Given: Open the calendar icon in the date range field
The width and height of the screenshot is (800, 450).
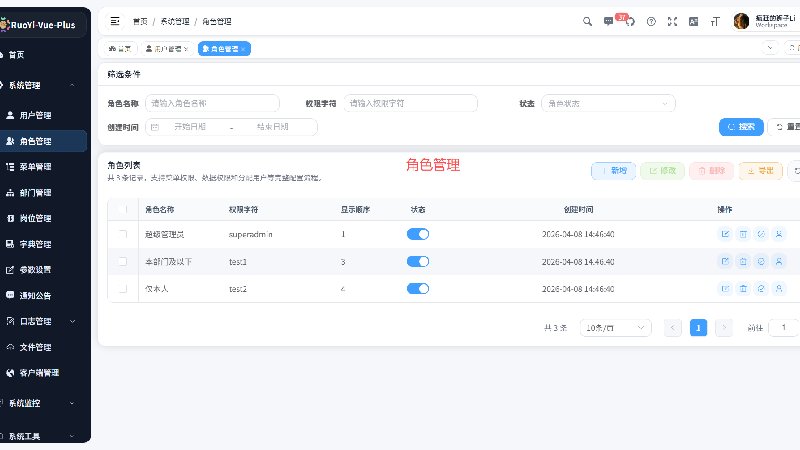Looking at the screenshot, I should coord(155,127).
